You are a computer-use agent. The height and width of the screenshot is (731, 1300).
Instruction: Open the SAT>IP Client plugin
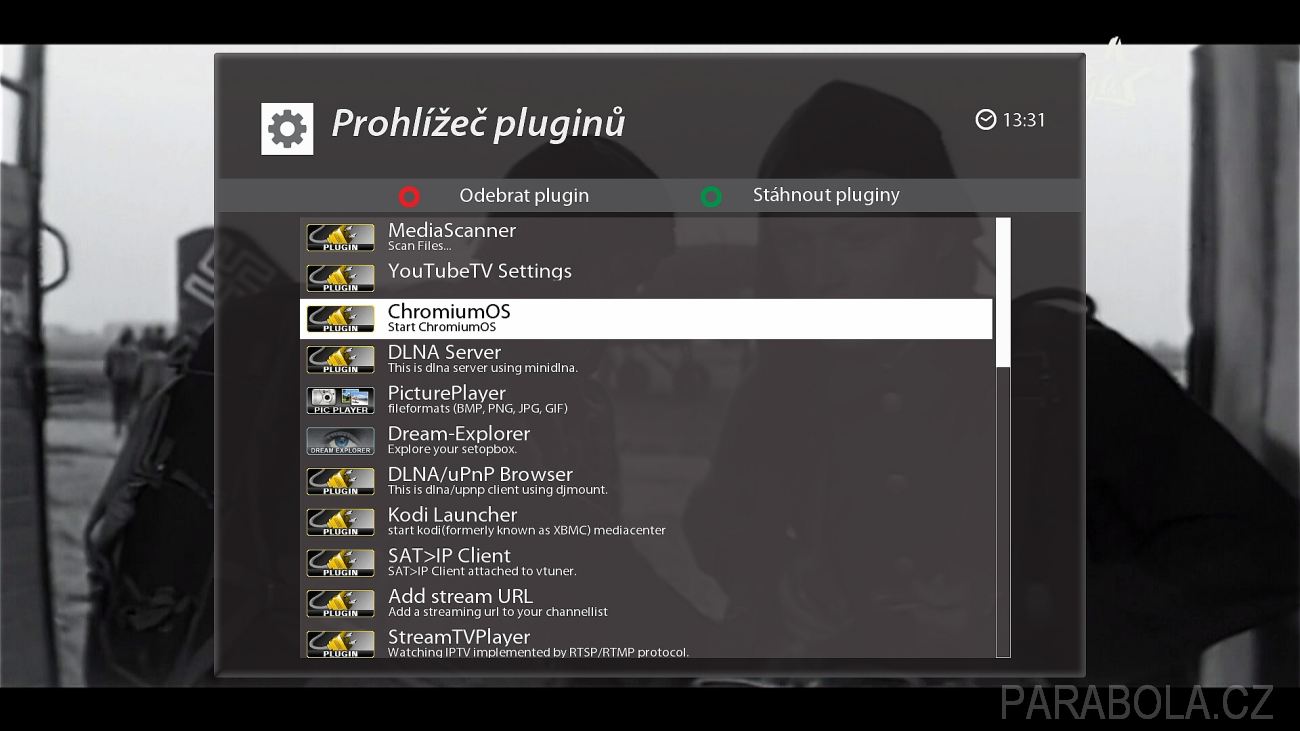(646, 563)
